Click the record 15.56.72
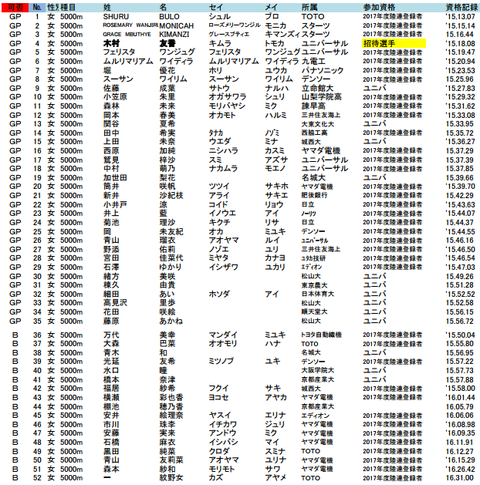Image resolution: width=480 pixels, height=485 pixels. point(460,321)
